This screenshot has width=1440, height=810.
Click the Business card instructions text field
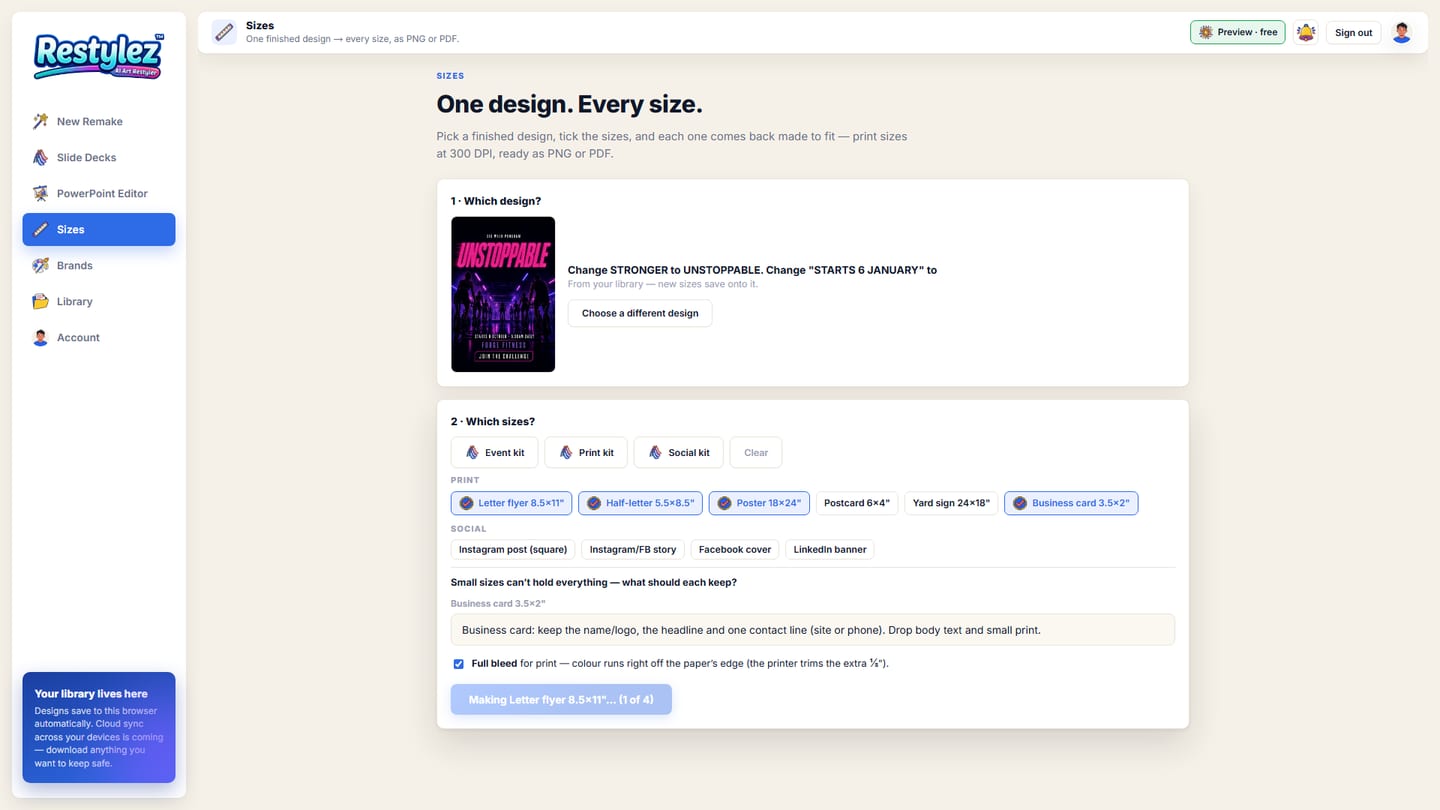(813, 630)
